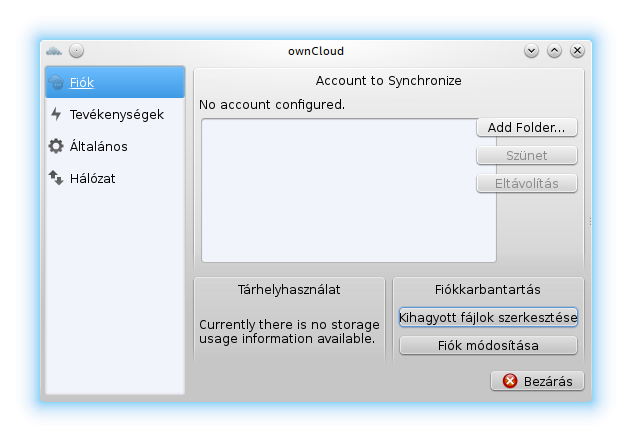
Task: Click the up-down arrows network icon
Action: point(56,178)
